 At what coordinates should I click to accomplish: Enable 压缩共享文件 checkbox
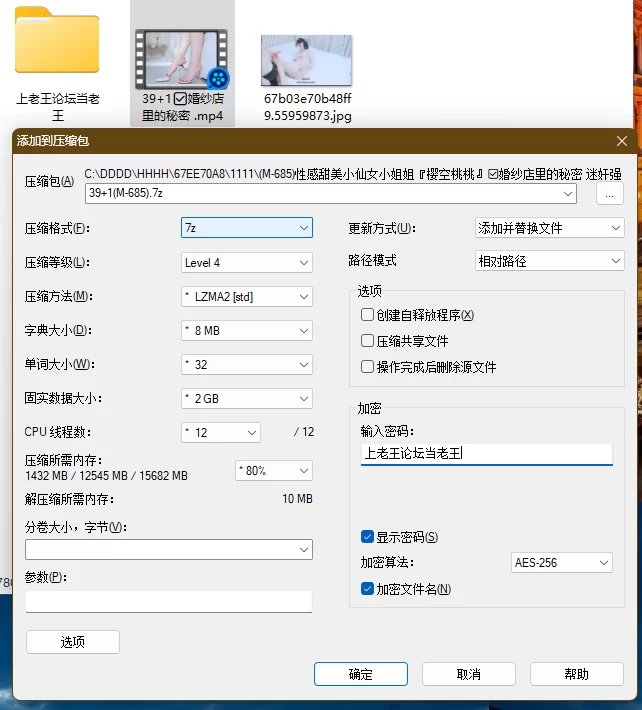click(367, 341)
